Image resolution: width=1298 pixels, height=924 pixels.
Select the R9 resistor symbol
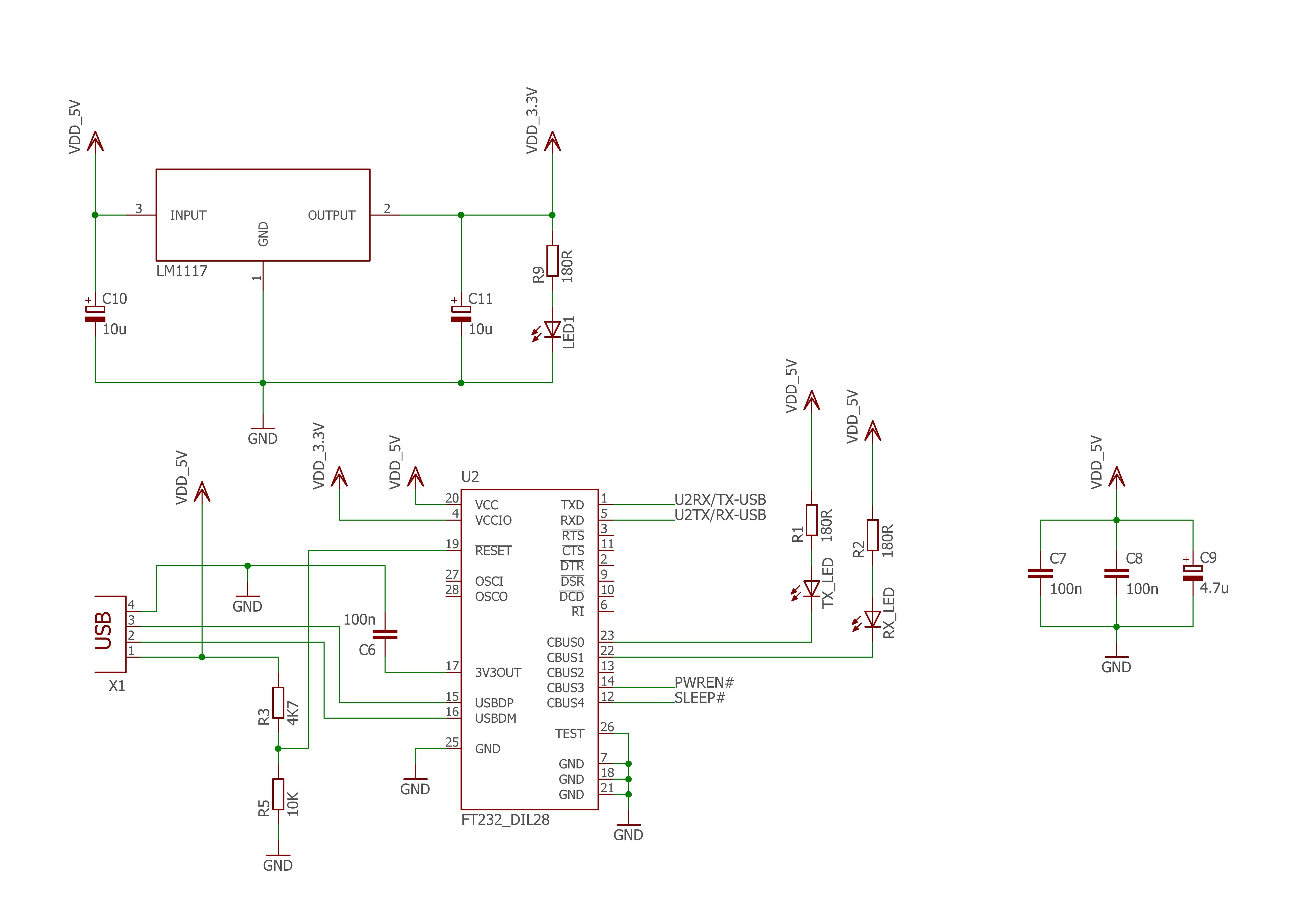pyautogui.click(x=552, y=261)
